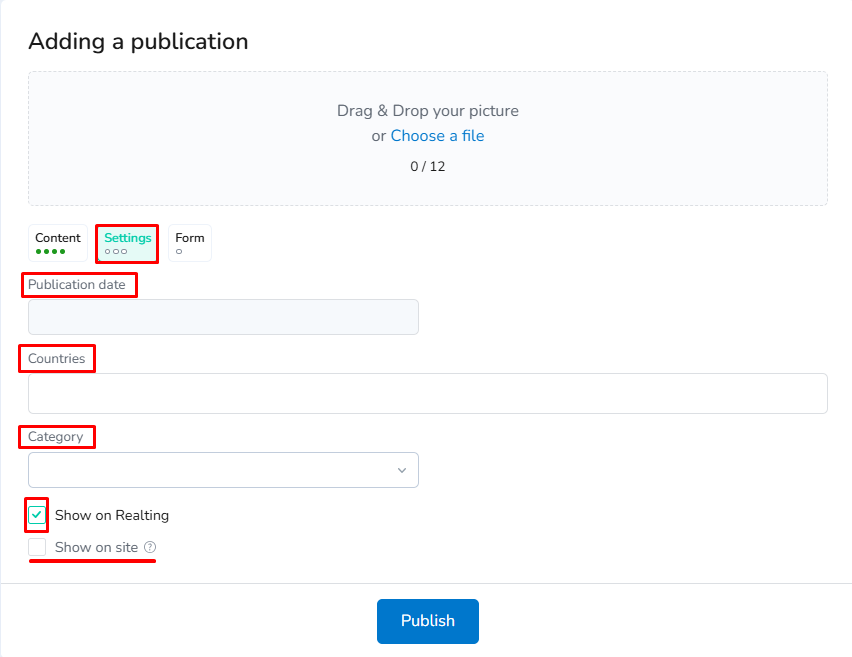
Task: Click the help icon beside Show on site
Action: (x=150, y=547)
